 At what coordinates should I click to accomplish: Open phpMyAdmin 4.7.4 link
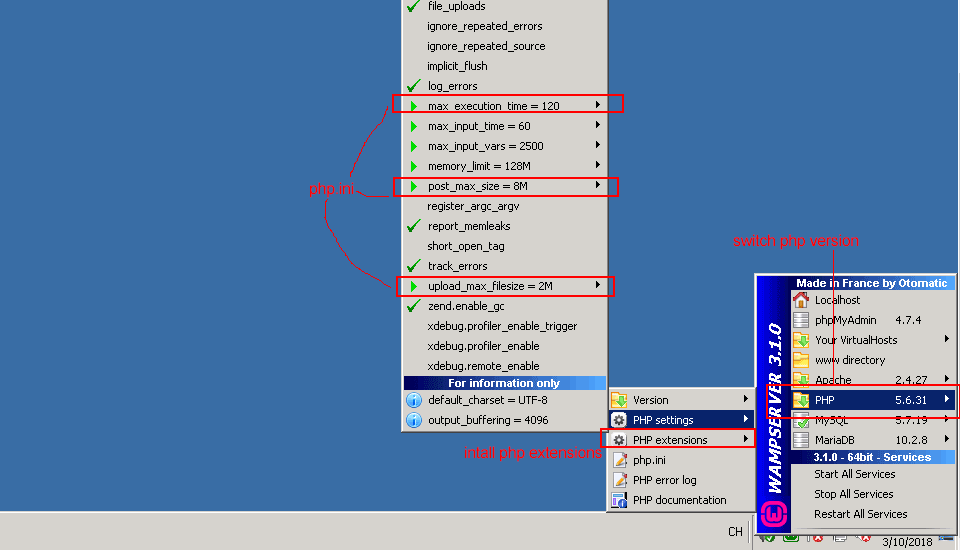coord(872,320)
